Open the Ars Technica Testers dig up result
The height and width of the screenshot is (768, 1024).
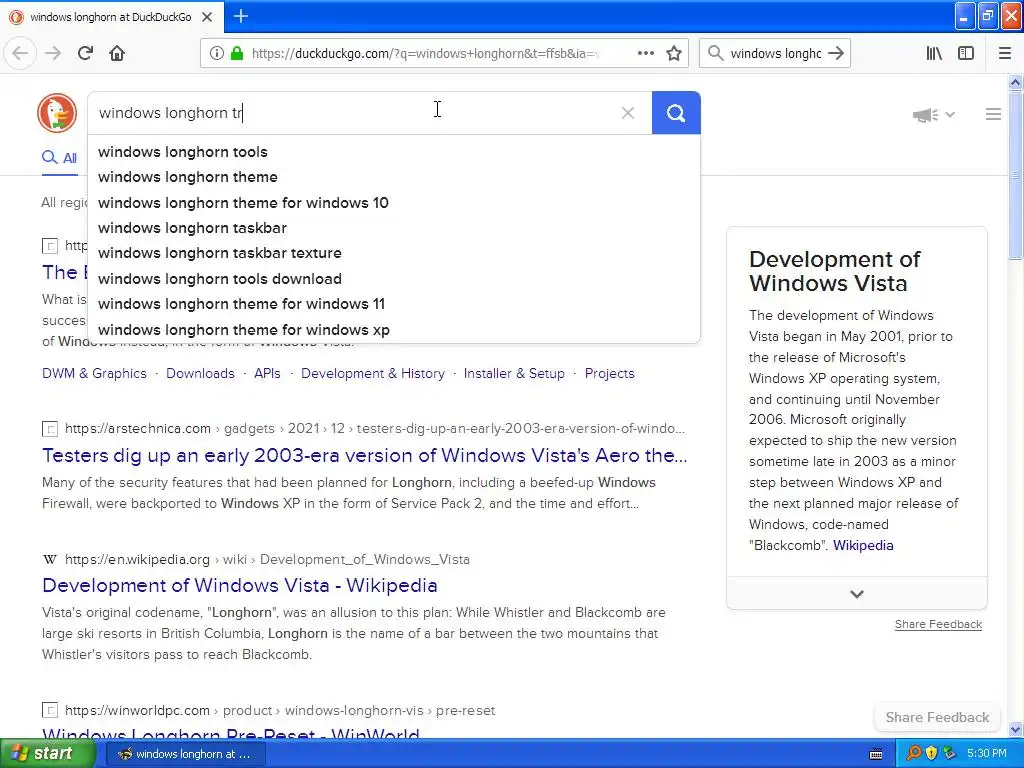click(x=364, y=455)
